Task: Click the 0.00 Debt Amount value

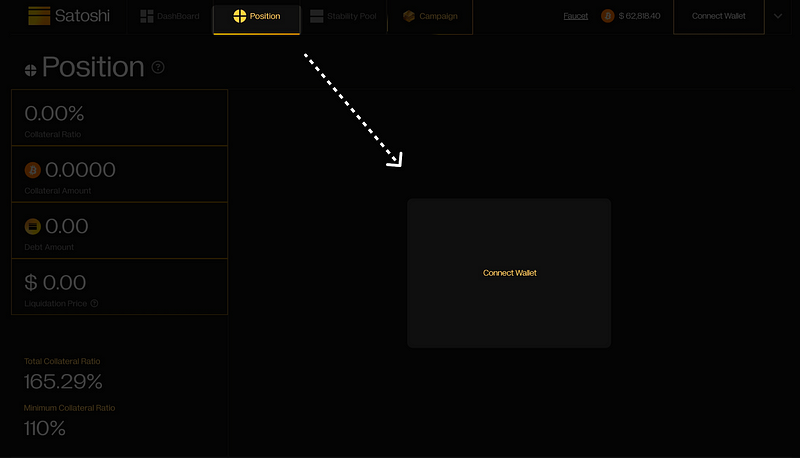Action: [x=66, y=226]
